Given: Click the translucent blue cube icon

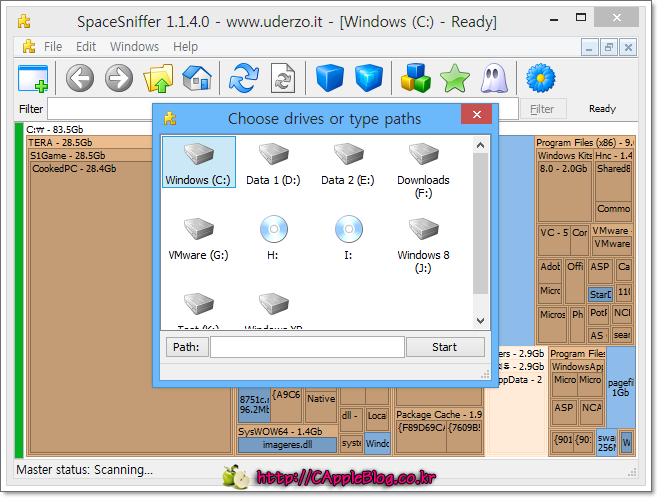Looking at the screenshot, I should point(369,78).
